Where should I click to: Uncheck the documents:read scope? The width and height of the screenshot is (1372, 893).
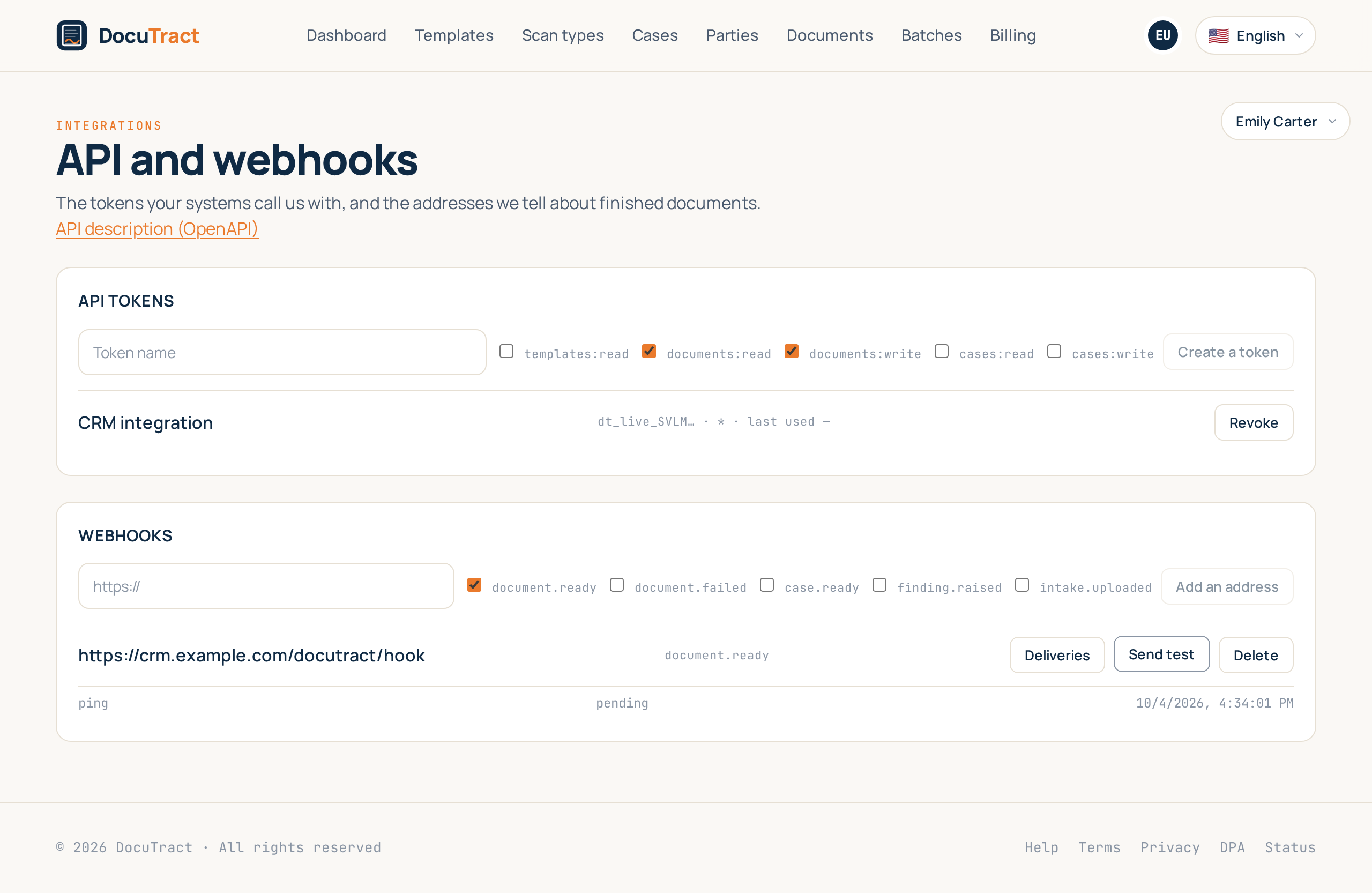point(649,351)
